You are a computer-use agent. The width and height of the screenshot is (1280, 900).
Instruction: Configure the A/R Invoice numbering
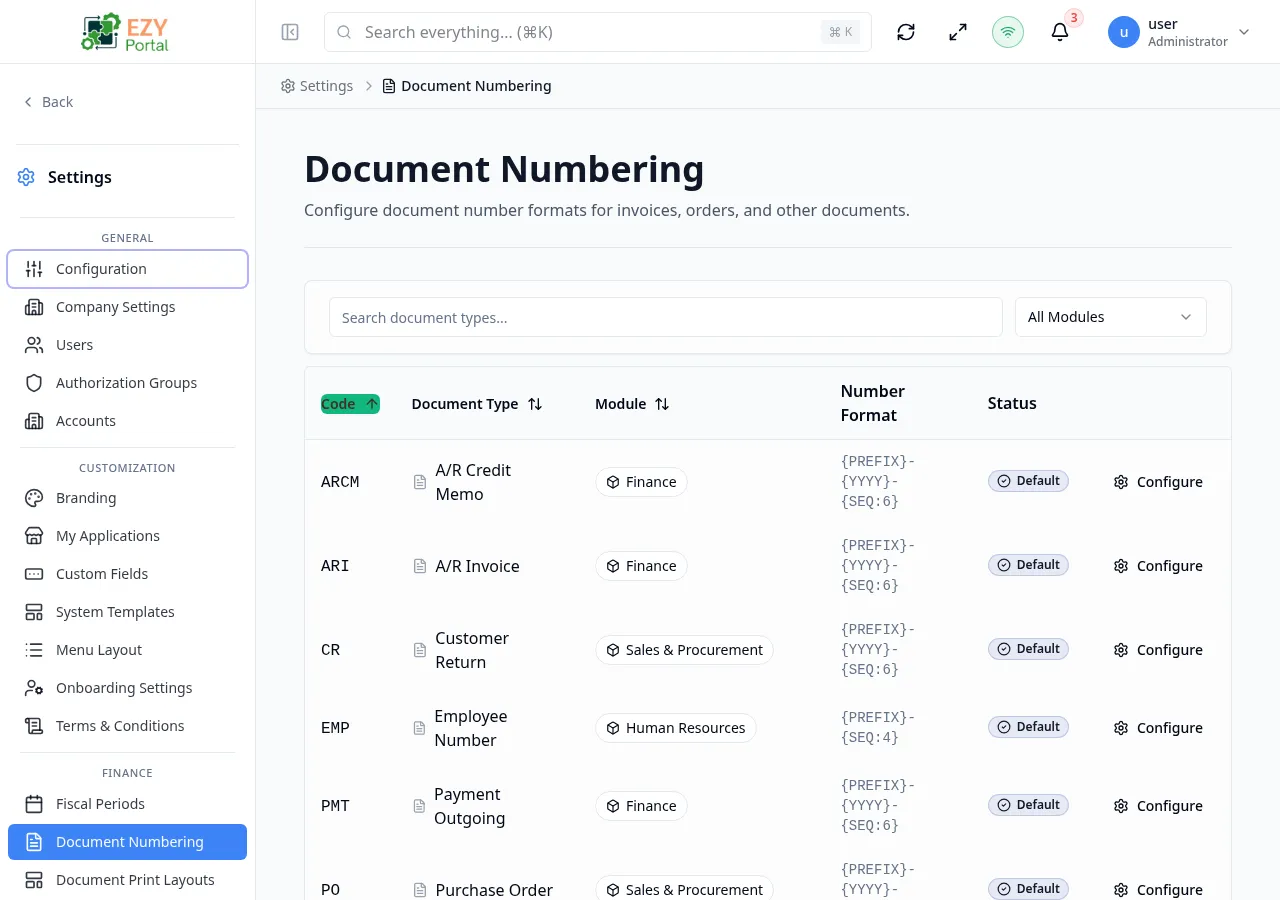pyautogui.click(x=1158, y=566)
